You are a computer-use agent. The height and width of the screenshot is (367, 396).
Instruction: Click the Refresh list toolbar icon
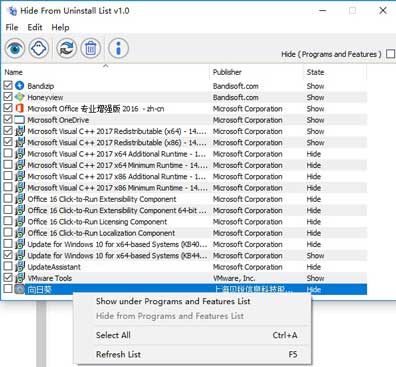click(x=66, y=49)
